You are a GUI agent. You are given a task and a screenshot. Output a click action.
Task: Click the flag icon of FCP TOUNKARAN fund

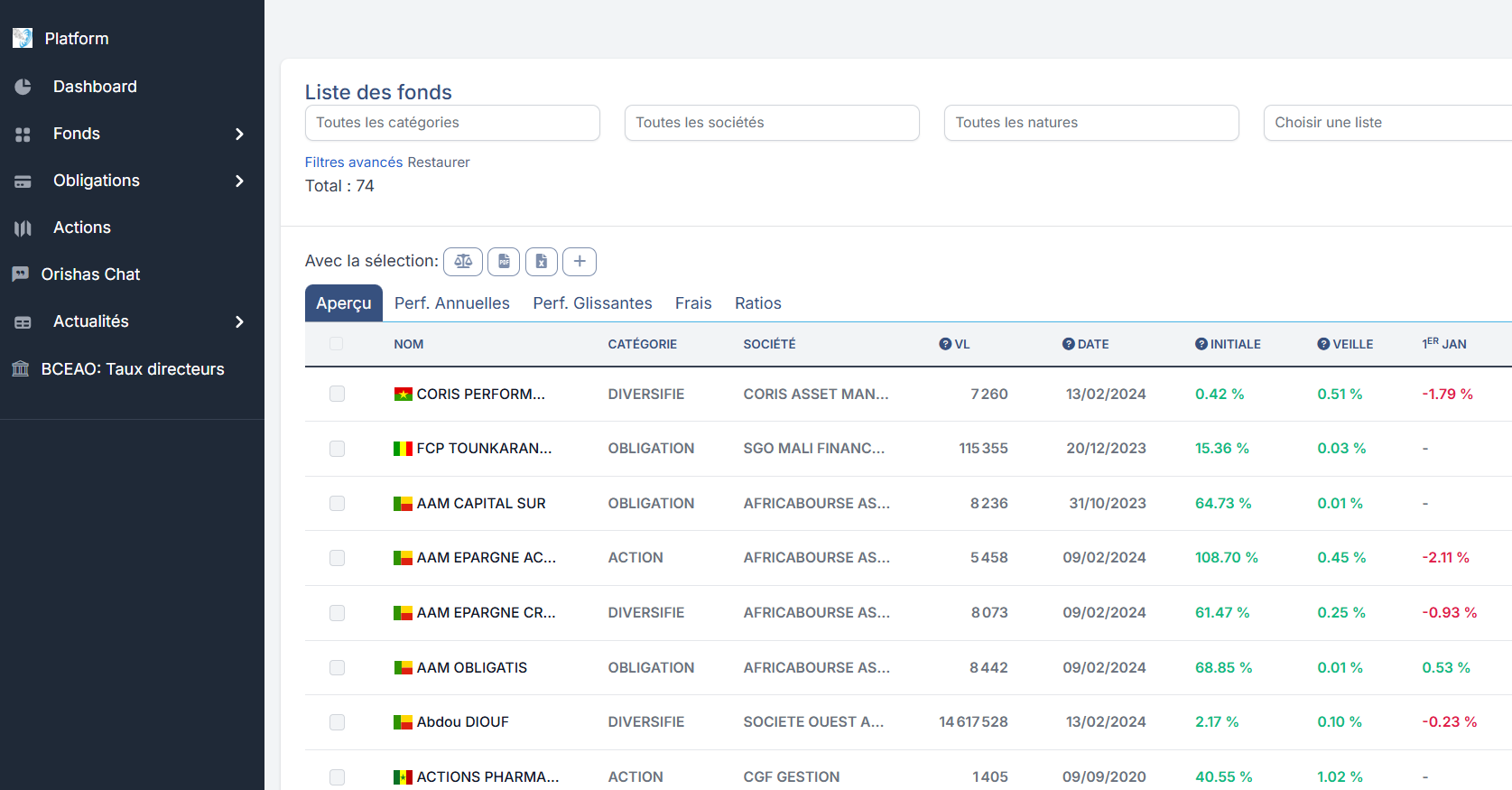[404, 449]
